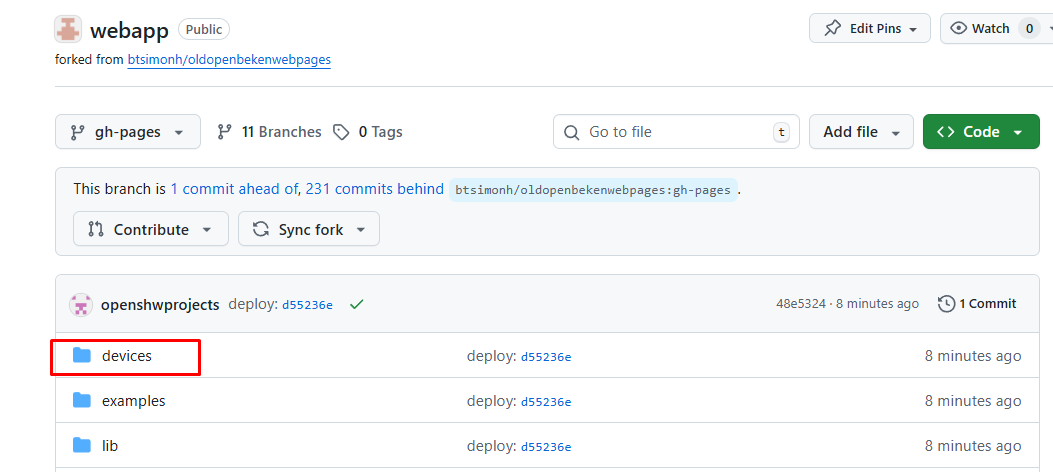The width and height of the screenshot is (1053, 472).
Task: Click the webapp repository avatar icon
Action: click(68, 30)
